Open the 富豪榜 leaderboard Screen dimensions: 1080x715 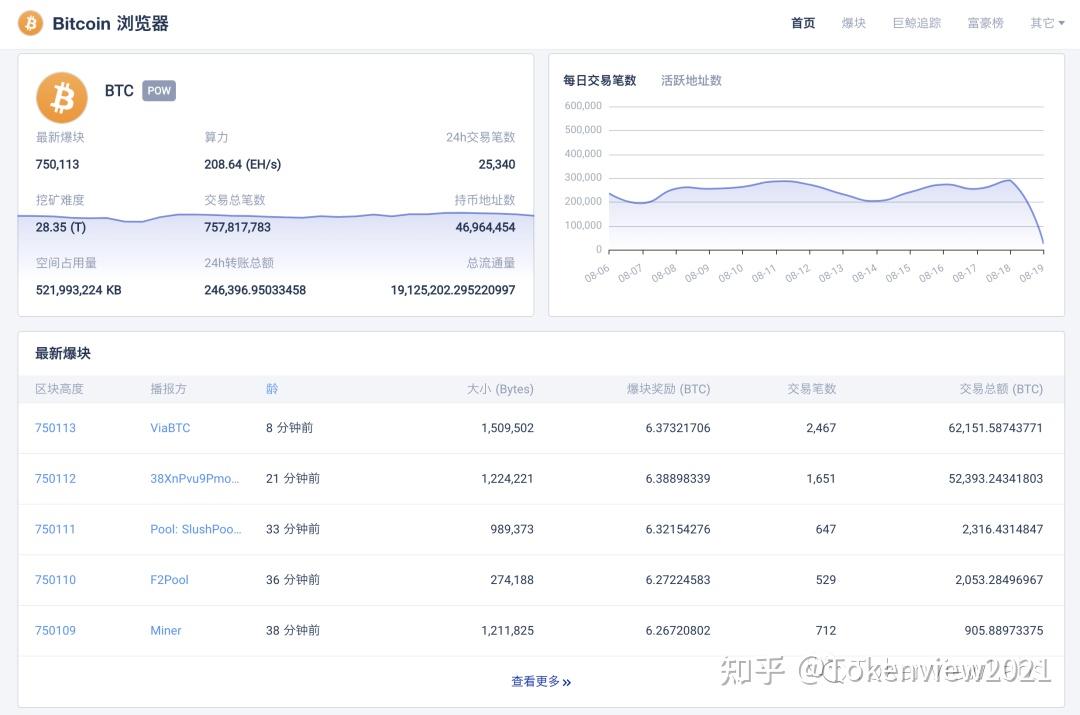point(985,22)
